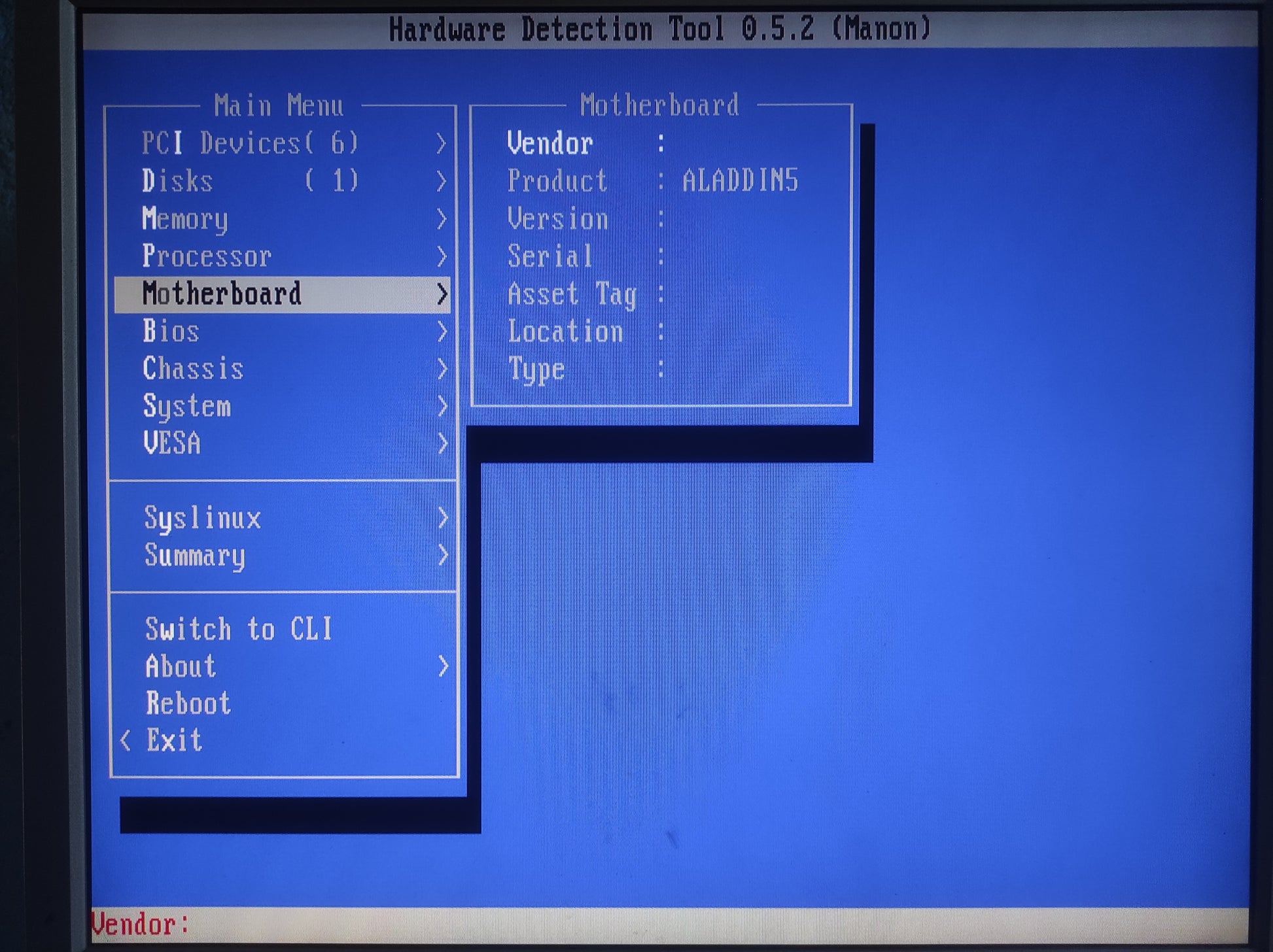Expand the Chassis submenu arrow
Viewport: 1273px width, 952px height.
442,369
